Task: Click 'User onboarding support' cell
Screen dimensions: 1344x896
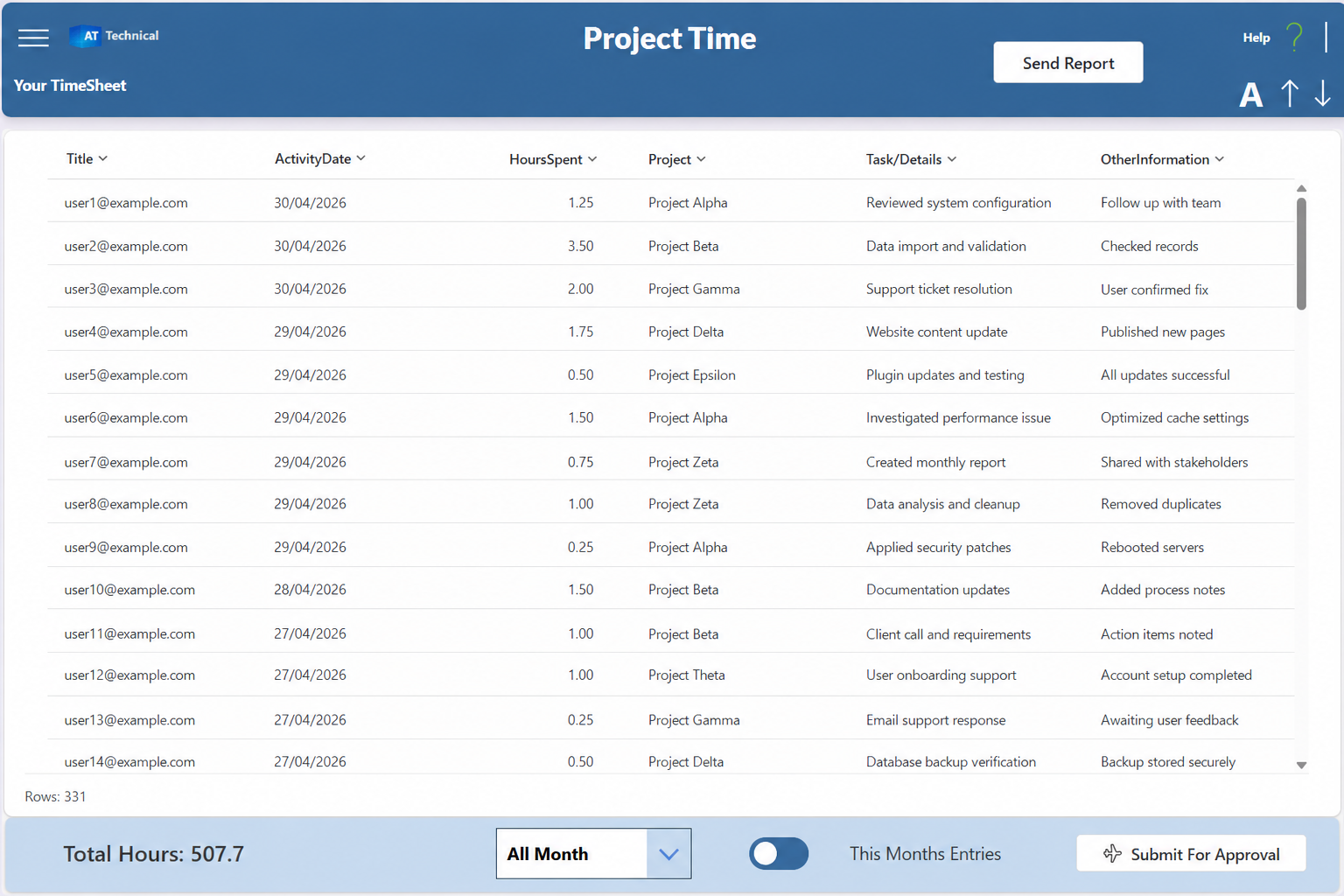Action: coord(941,675)
